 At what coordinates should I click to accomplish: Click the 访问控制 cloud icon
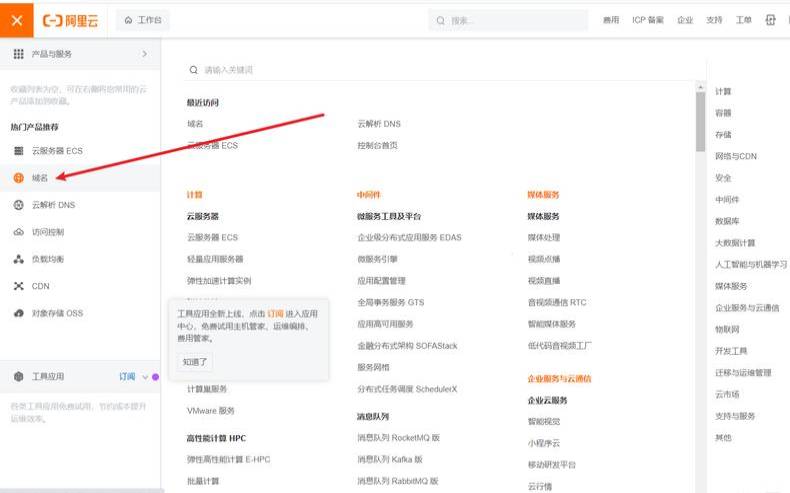pyautogui.click(x=19, y=232)
